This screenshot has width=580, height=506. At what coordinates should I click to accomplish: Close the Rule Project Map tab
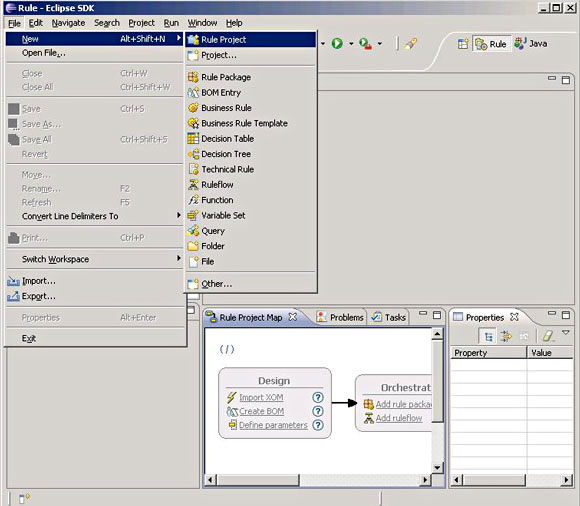pos(293,317)
